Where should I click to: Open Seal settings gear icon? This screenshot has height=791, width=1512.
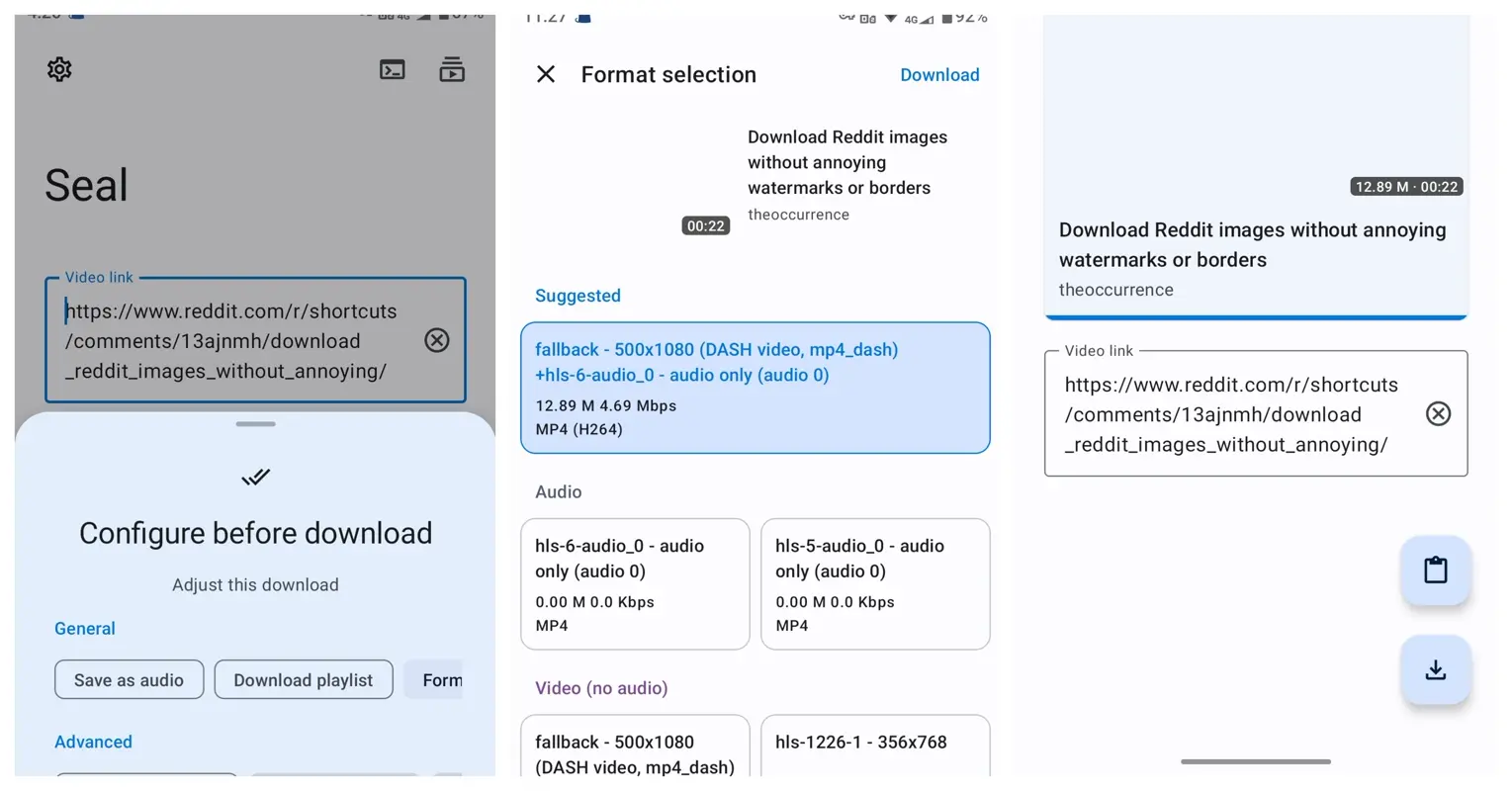(x=59, y=69)
